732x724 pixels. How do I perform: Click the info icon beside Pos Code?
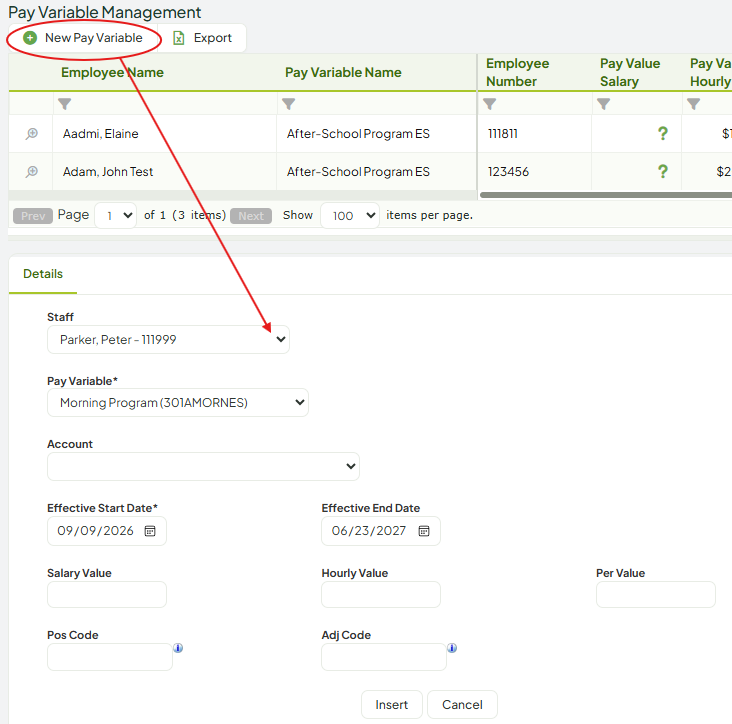point(178,648)
